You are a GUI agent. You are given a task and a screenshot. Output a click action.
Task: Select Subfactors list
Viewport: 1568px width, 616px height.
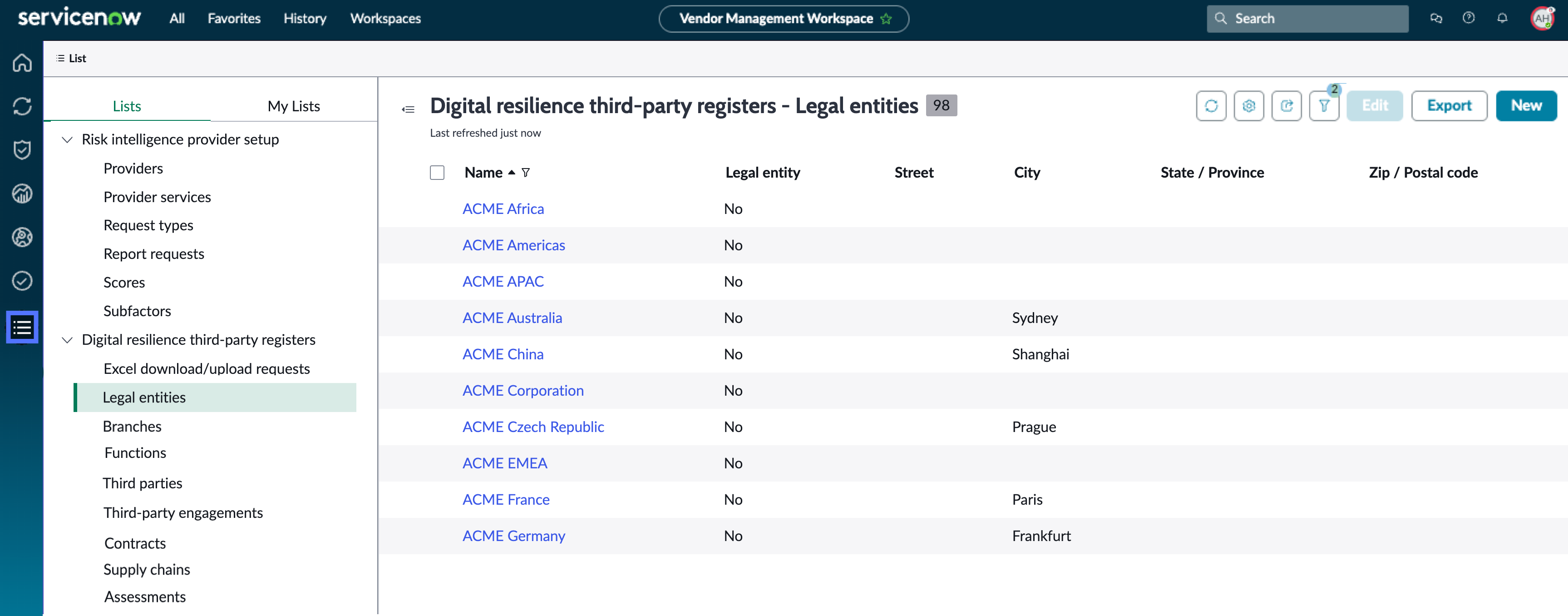[x=137, y=311]
